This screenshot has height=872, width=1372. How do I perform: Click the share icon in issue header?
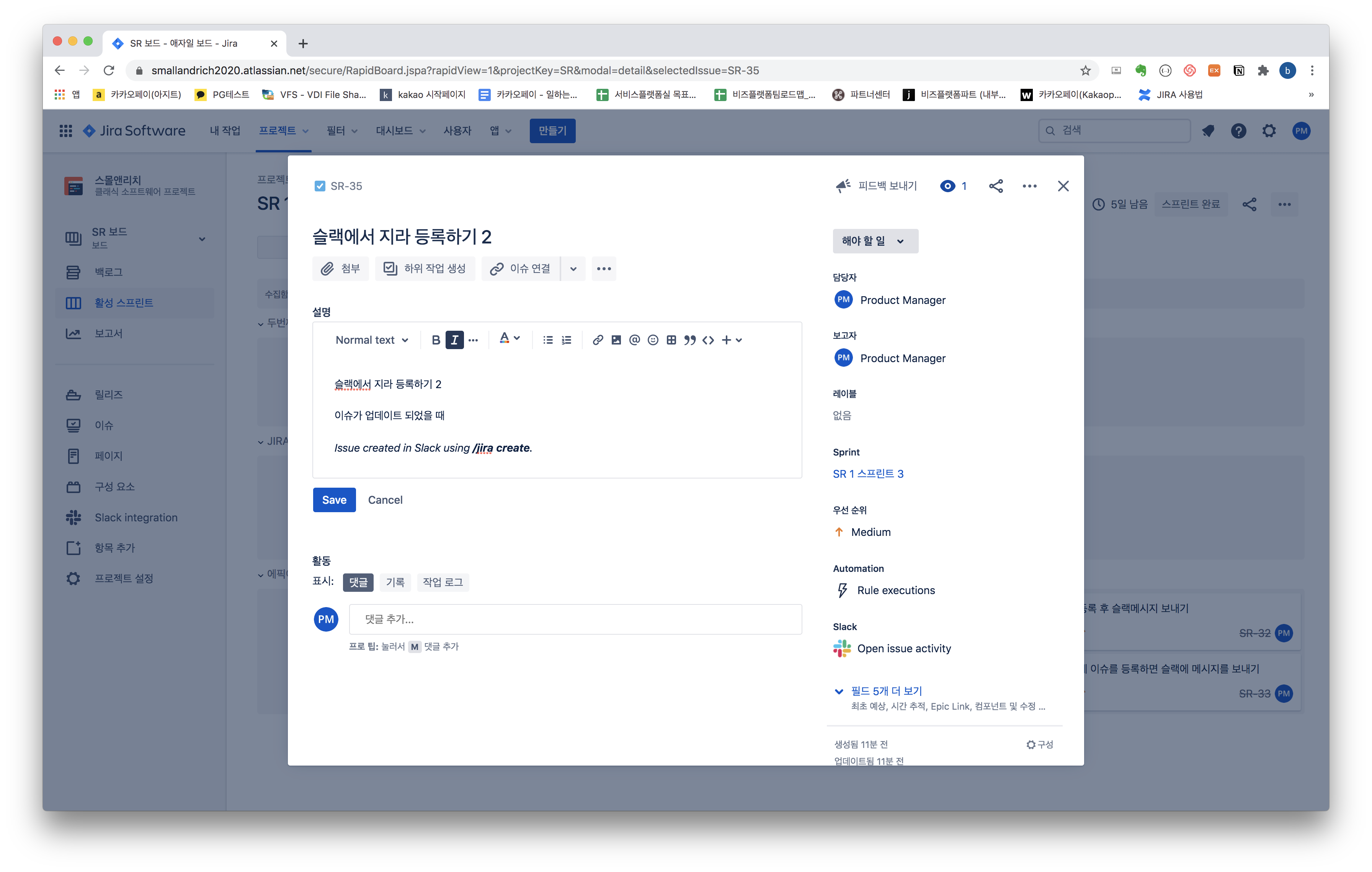995,186
